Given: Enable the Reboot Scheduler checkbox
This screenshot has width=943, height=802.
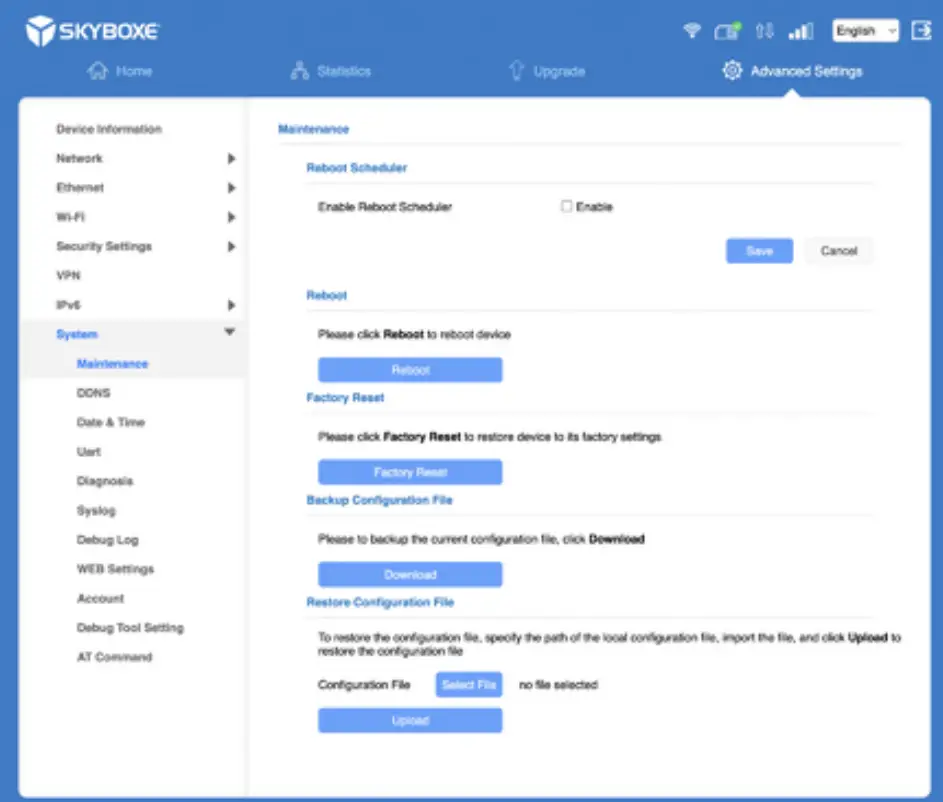Looking at the screenshot, I should point(566,206).
